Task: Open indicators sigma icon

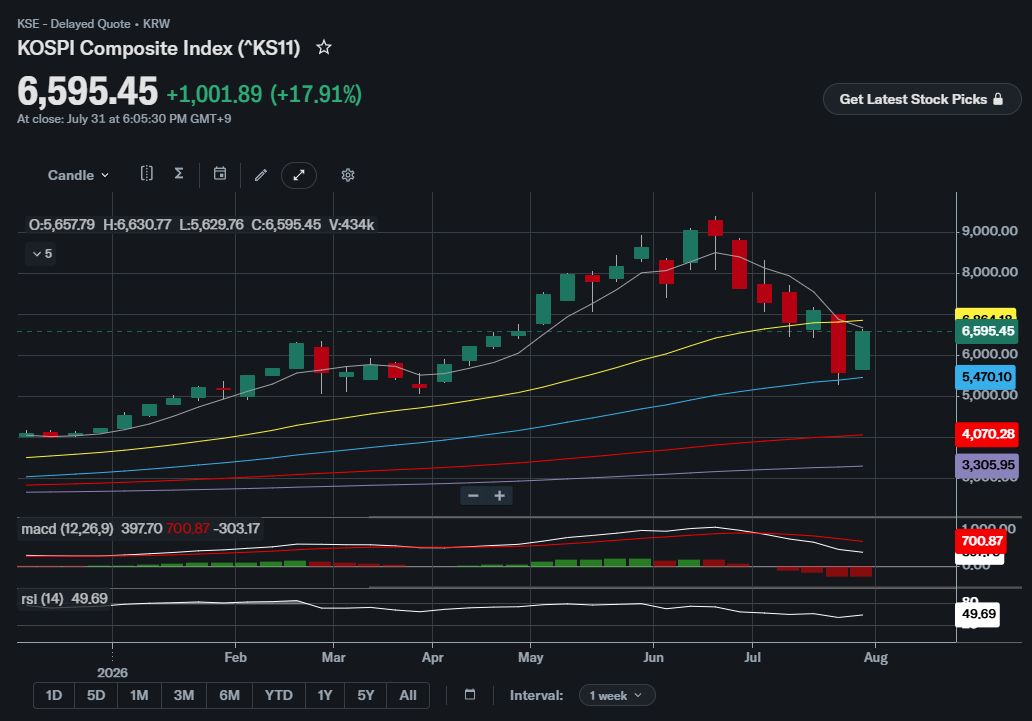Action: (x=178, y=174)
